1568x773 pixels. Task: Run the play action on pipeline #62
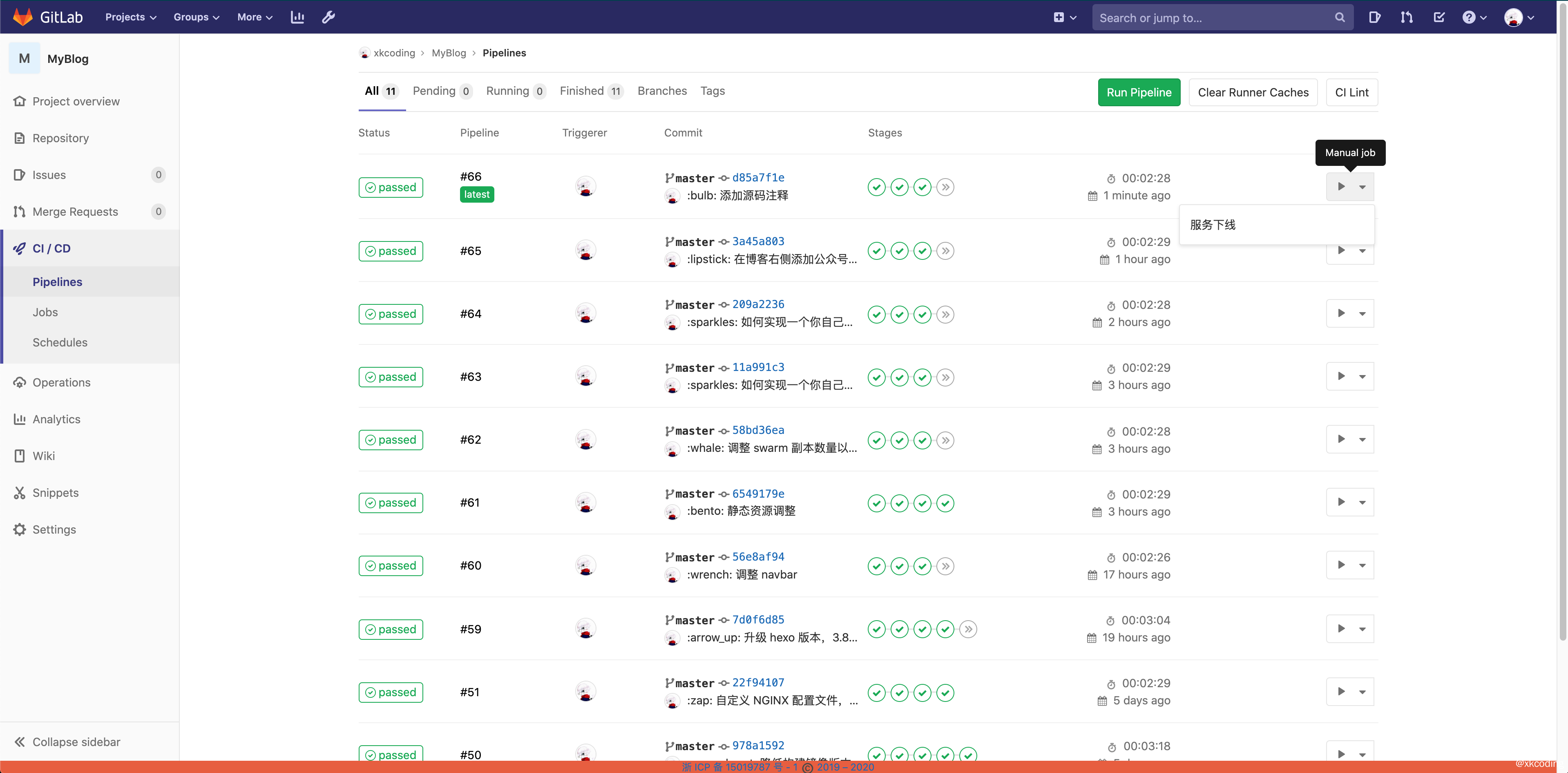pos(1341,439)
